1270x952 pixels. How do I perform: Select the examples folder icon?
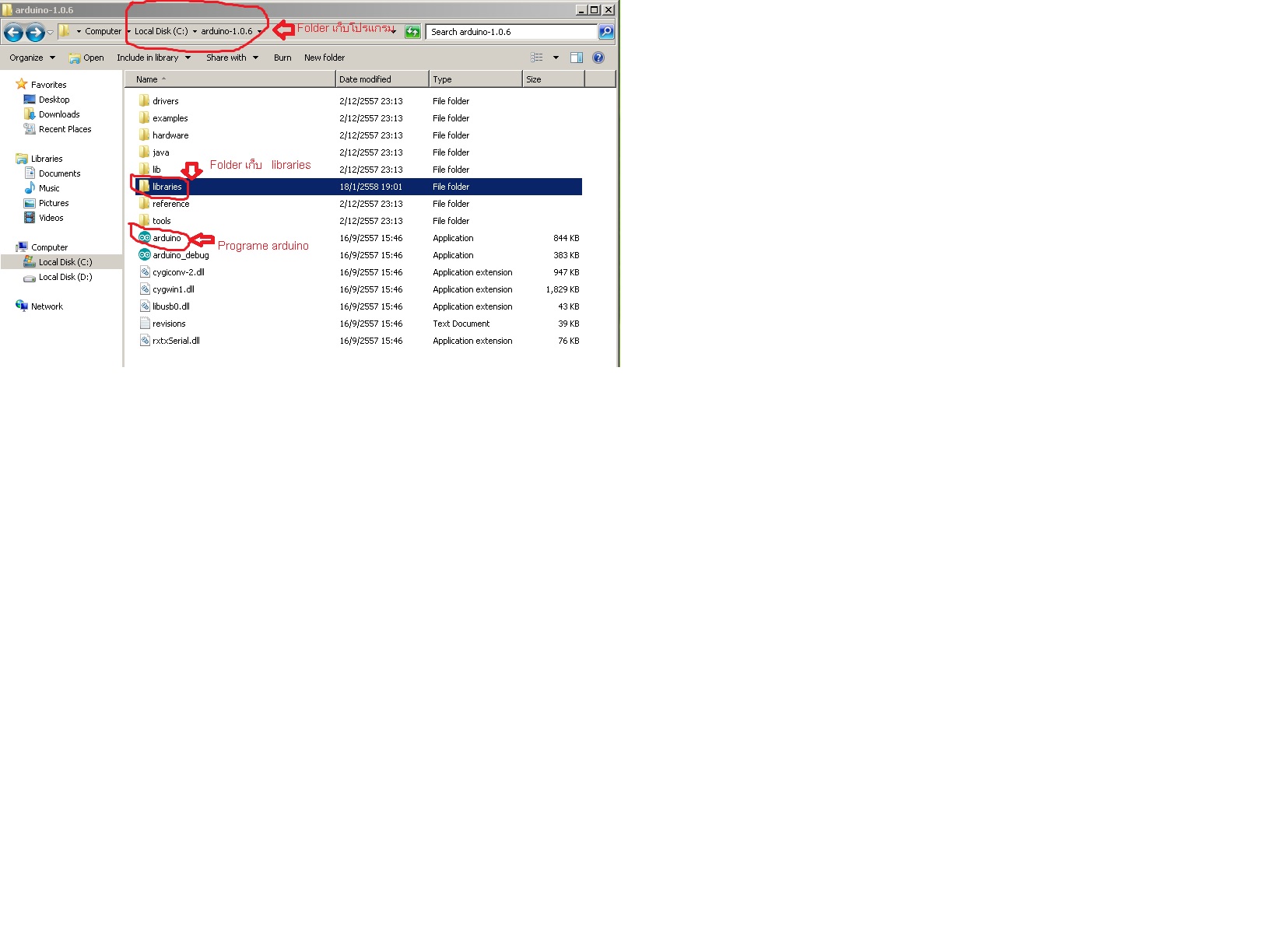point(144,117)
